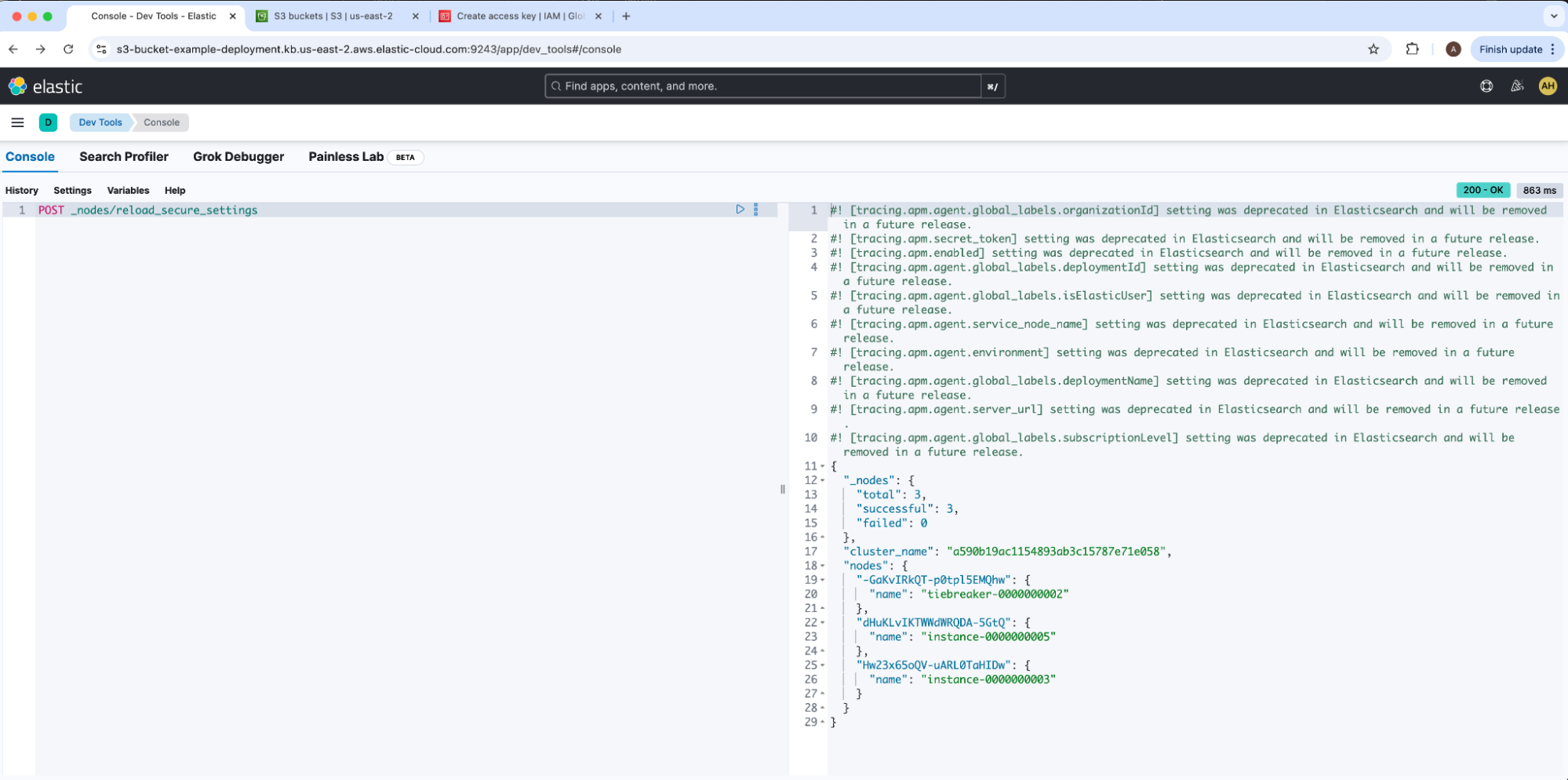The height and width of the screenshot is (780, 1568).
Task: Switch to the Grok Debugger tab
Action: click(238, 157)
